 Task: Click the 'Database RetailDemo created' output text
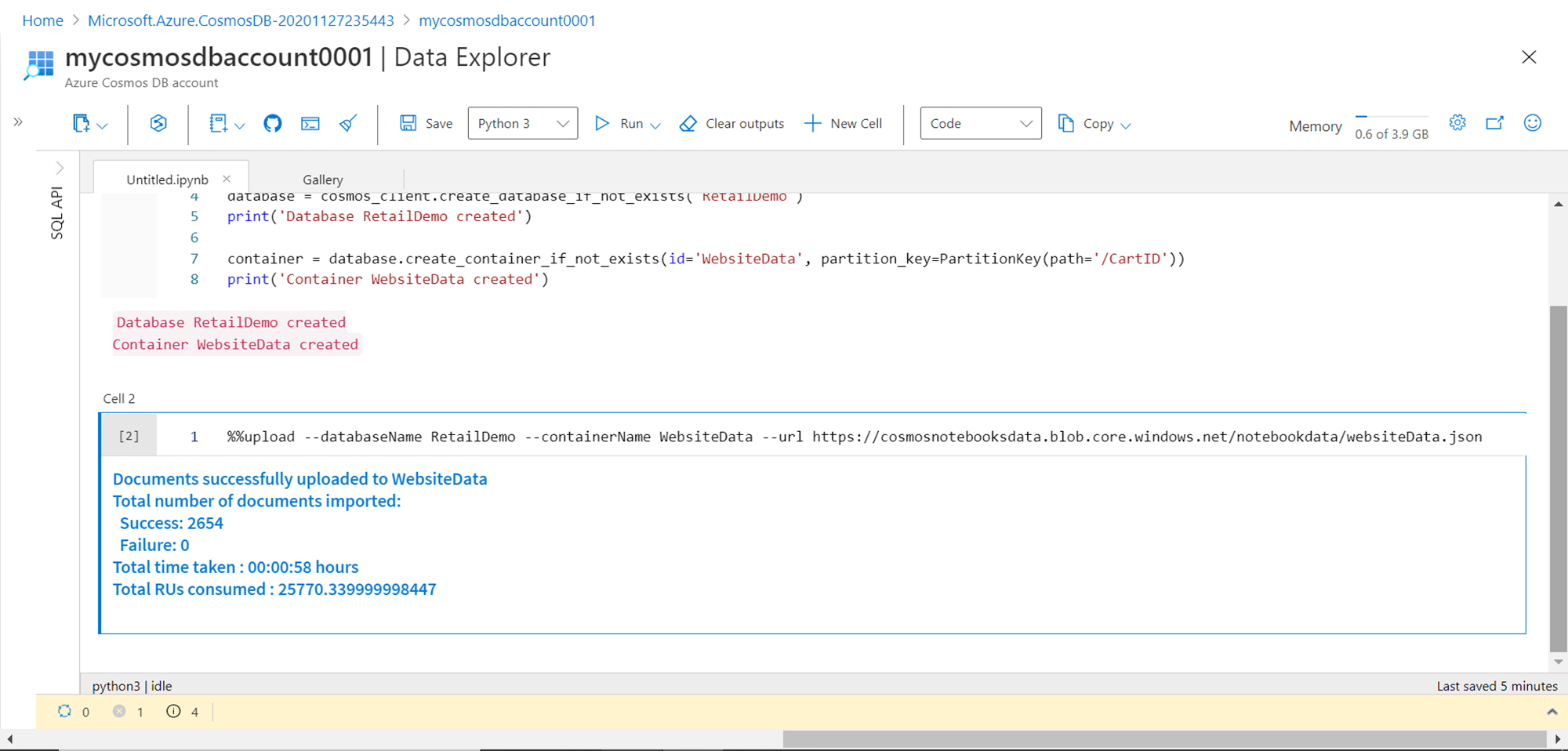pyautogui.click(x=230, y=322)
